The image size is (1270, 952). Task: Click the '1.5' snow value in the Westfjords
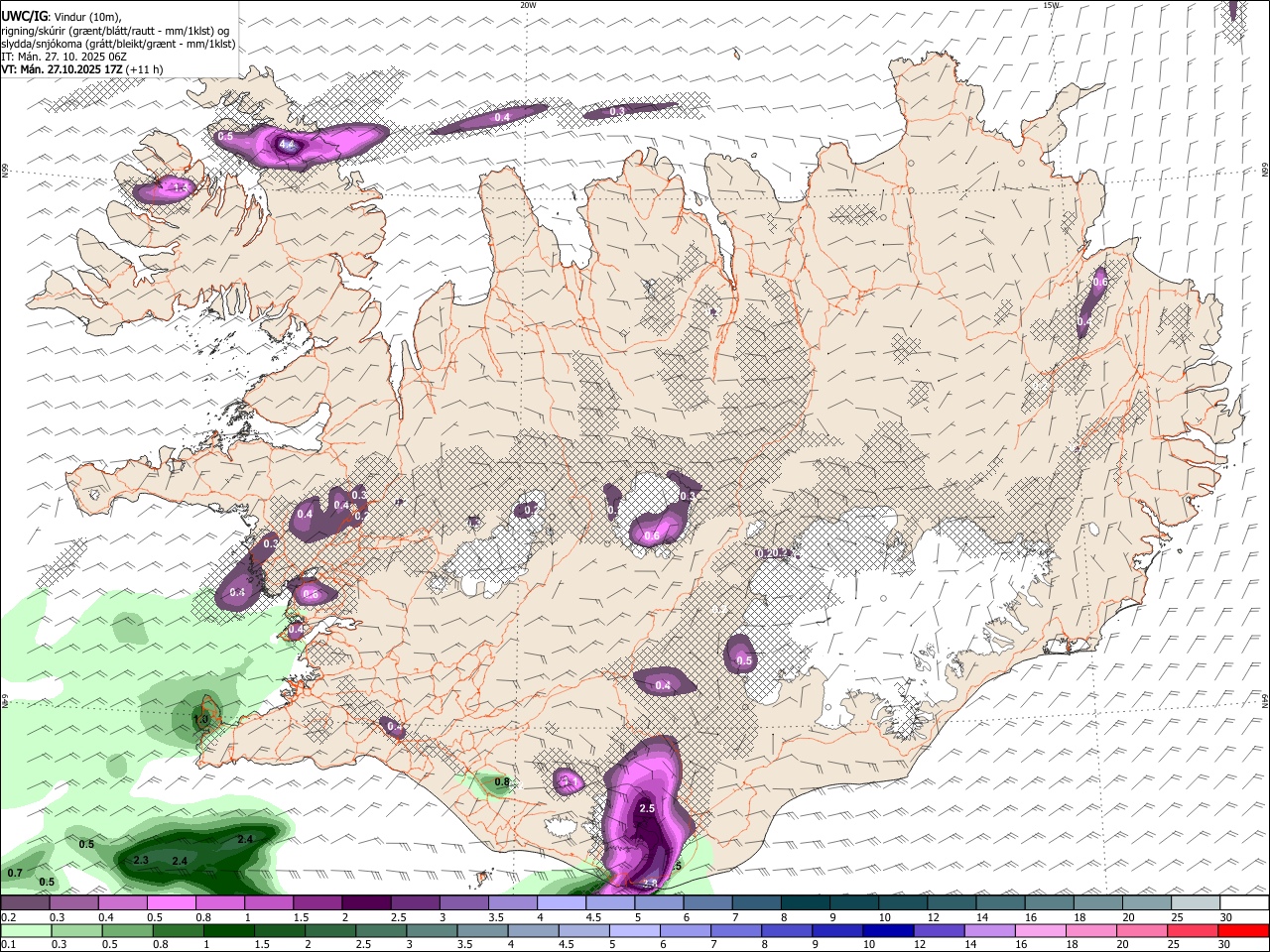pyautogui.click(x=180, y=186)
